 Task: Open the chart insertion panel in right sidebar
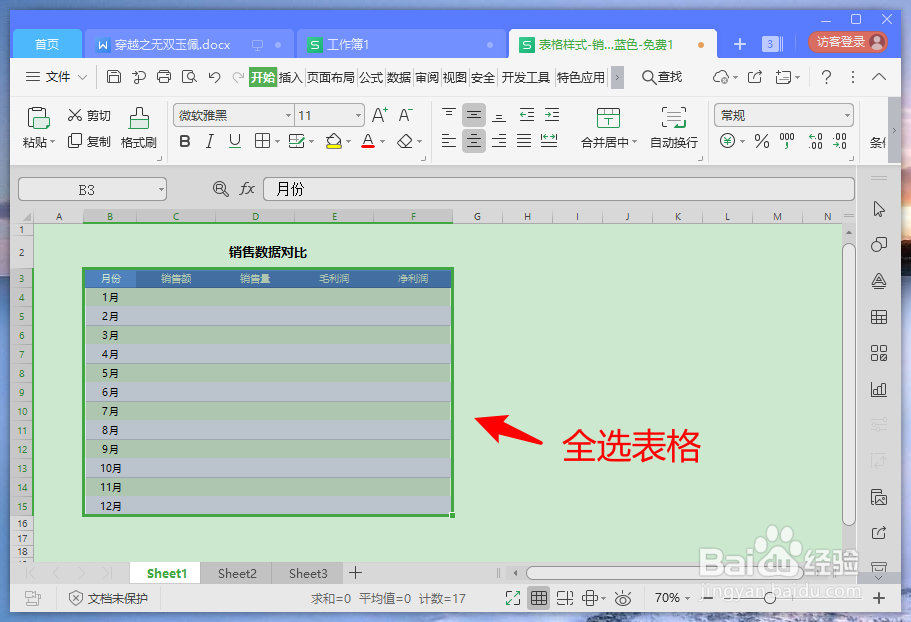coord(879,388)
